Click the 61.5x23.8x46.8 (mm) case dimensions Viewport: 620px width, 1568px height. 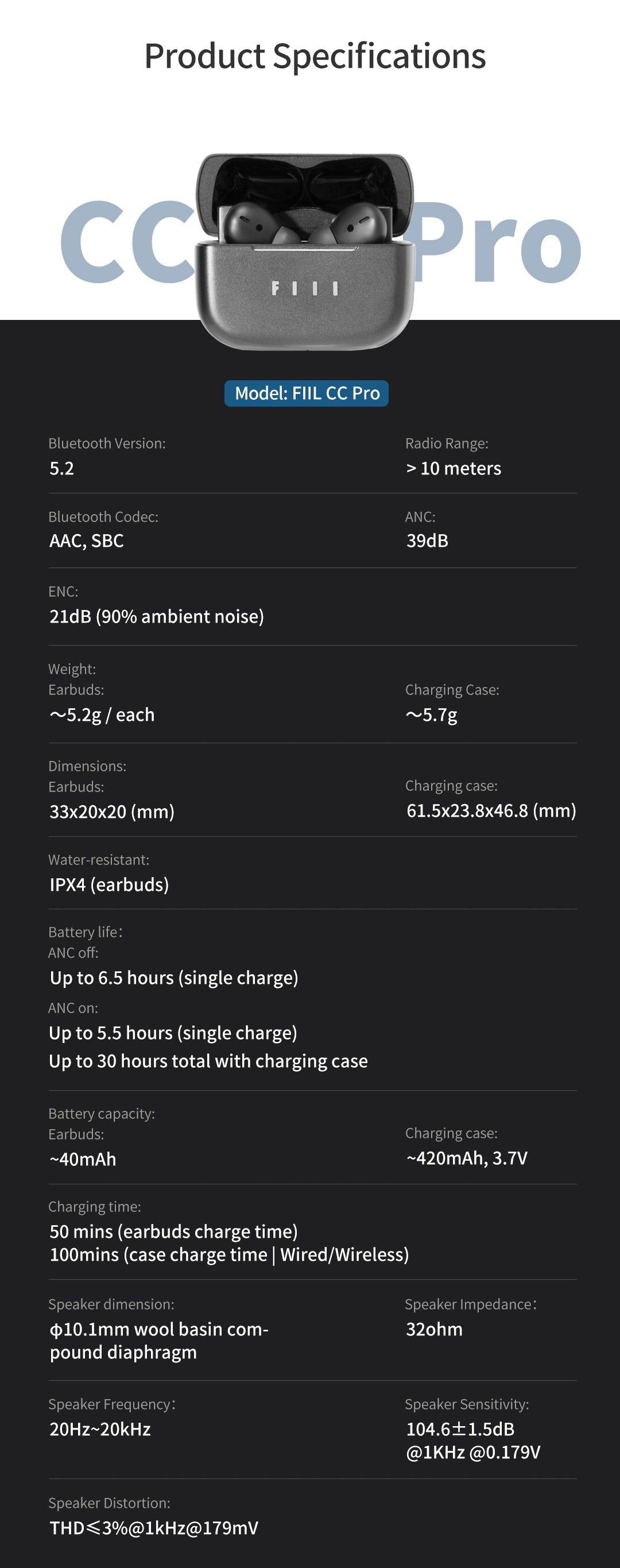490,811
